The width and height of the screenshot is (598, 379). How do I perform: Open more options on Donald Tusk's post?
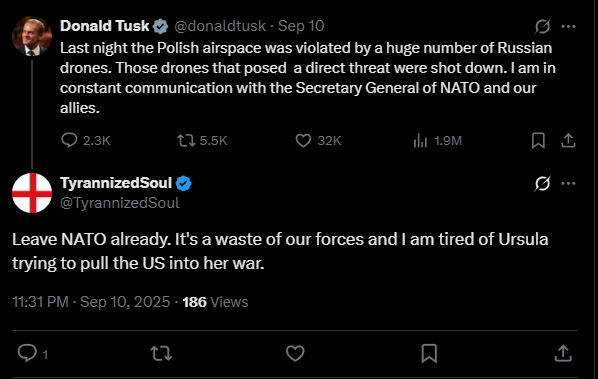(568, 26)
